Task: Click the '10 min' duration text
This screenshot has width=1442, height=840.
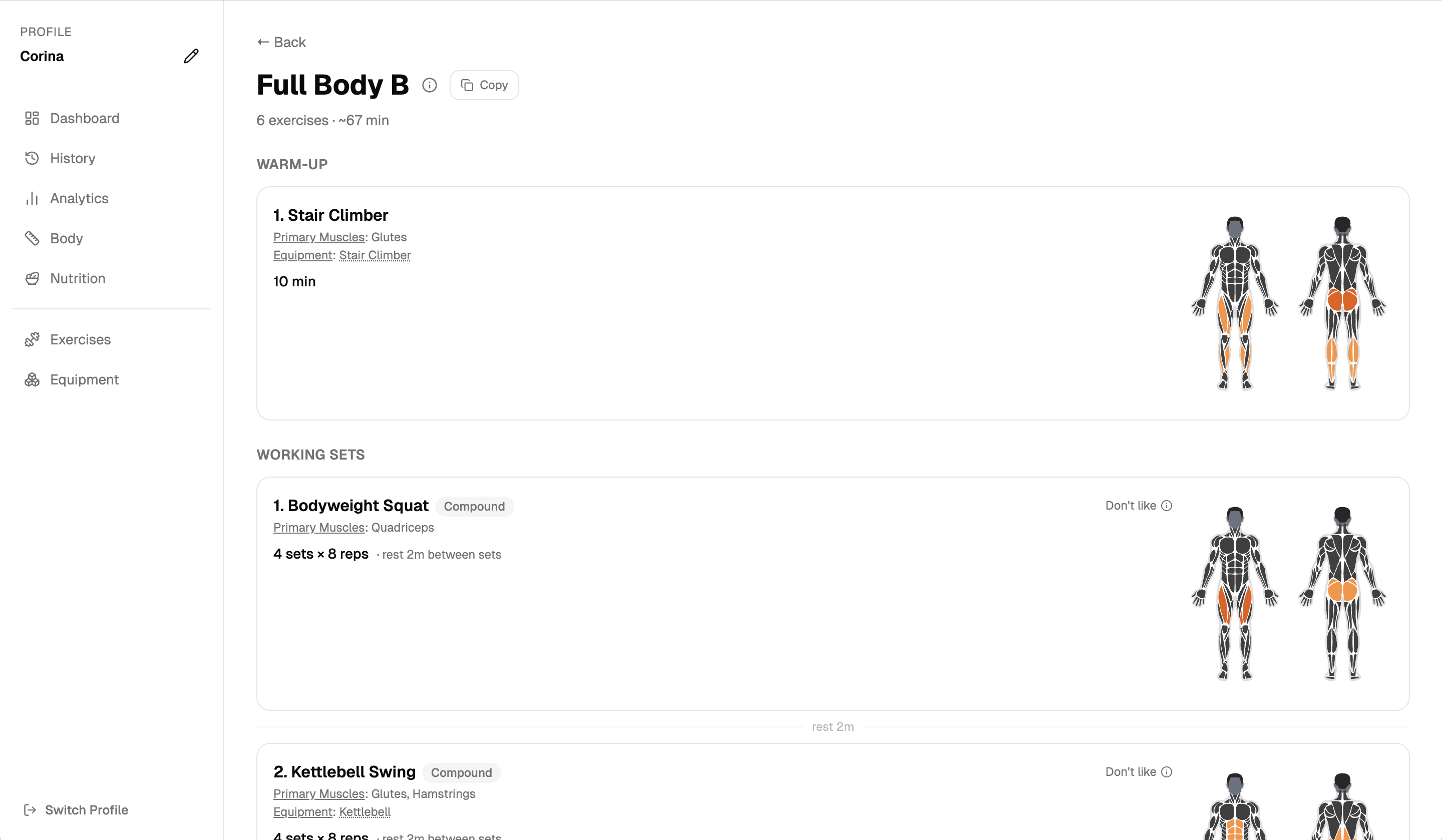Action: click(x=294, y=281)
